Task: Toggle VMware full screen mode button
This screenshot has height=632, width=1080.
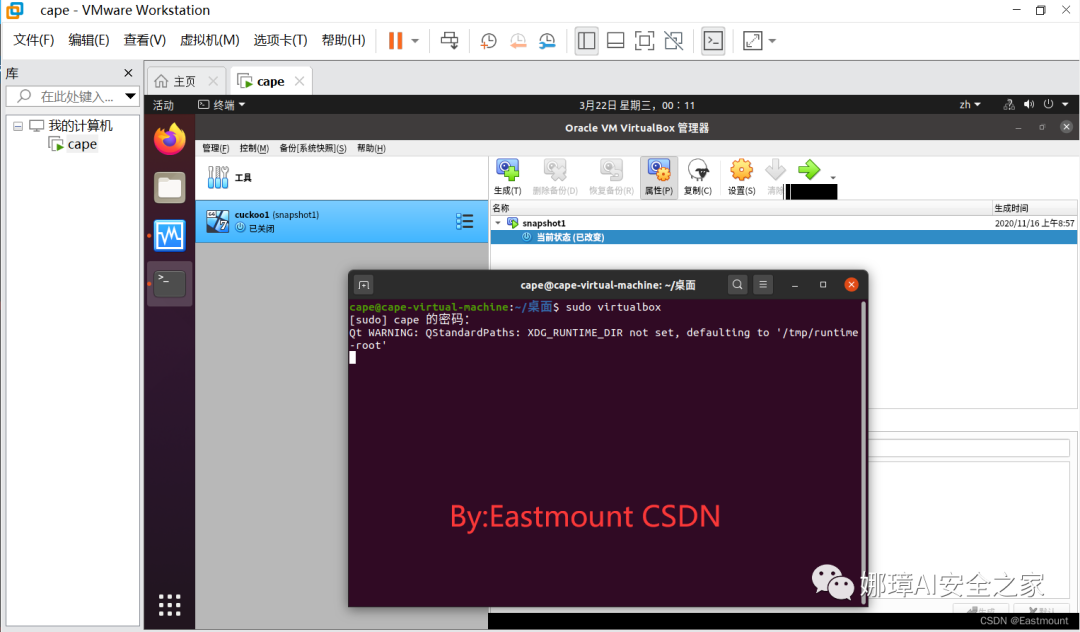Action: click(644, 41)
